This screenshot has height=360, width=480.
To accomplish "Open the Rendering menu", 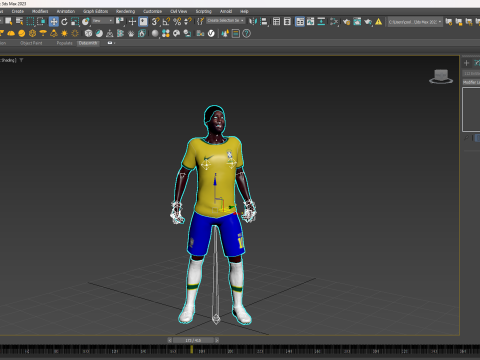I will [x=125, y=11].
